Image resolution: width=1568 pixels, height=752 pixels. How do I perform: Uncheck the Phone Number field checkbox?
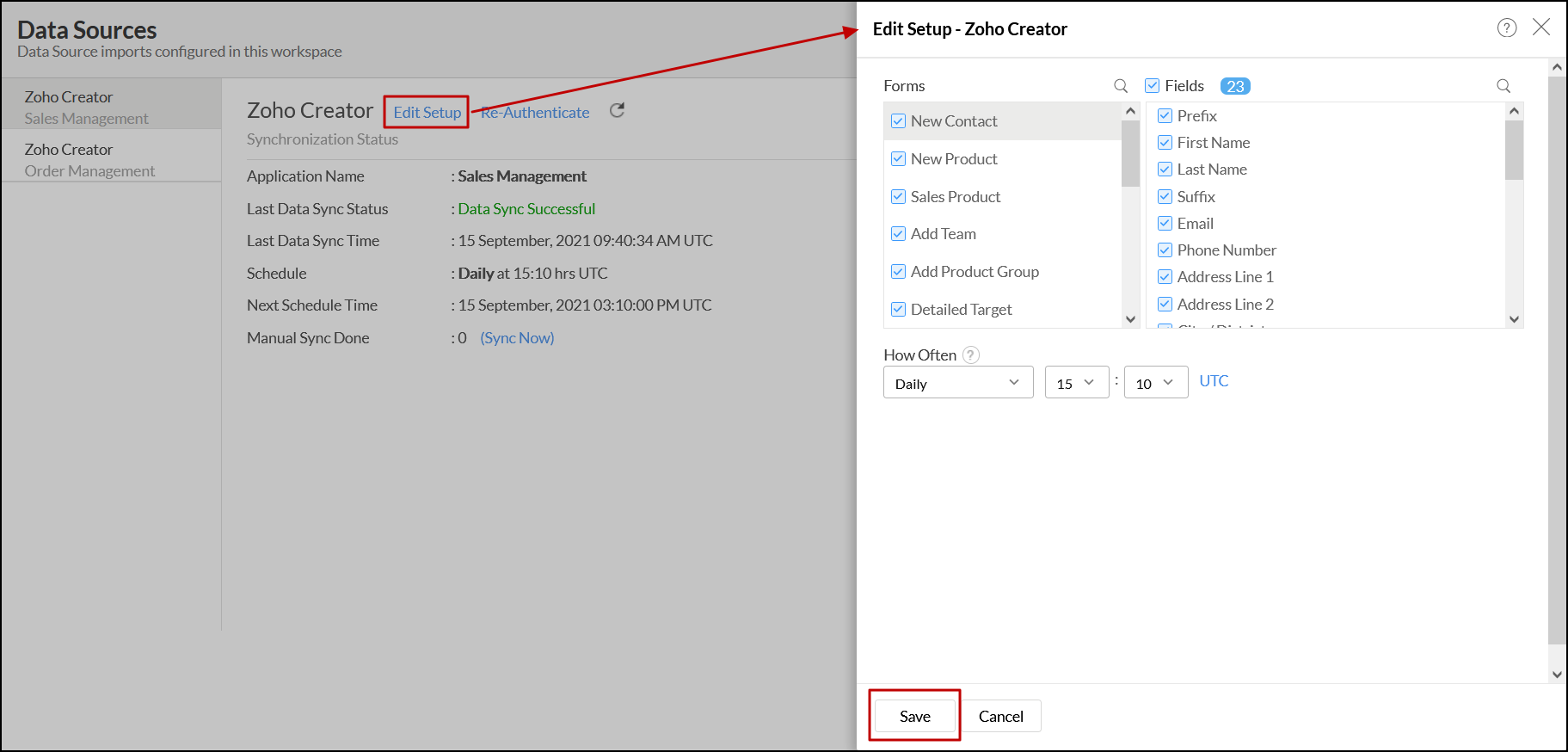click(1165, 250)
